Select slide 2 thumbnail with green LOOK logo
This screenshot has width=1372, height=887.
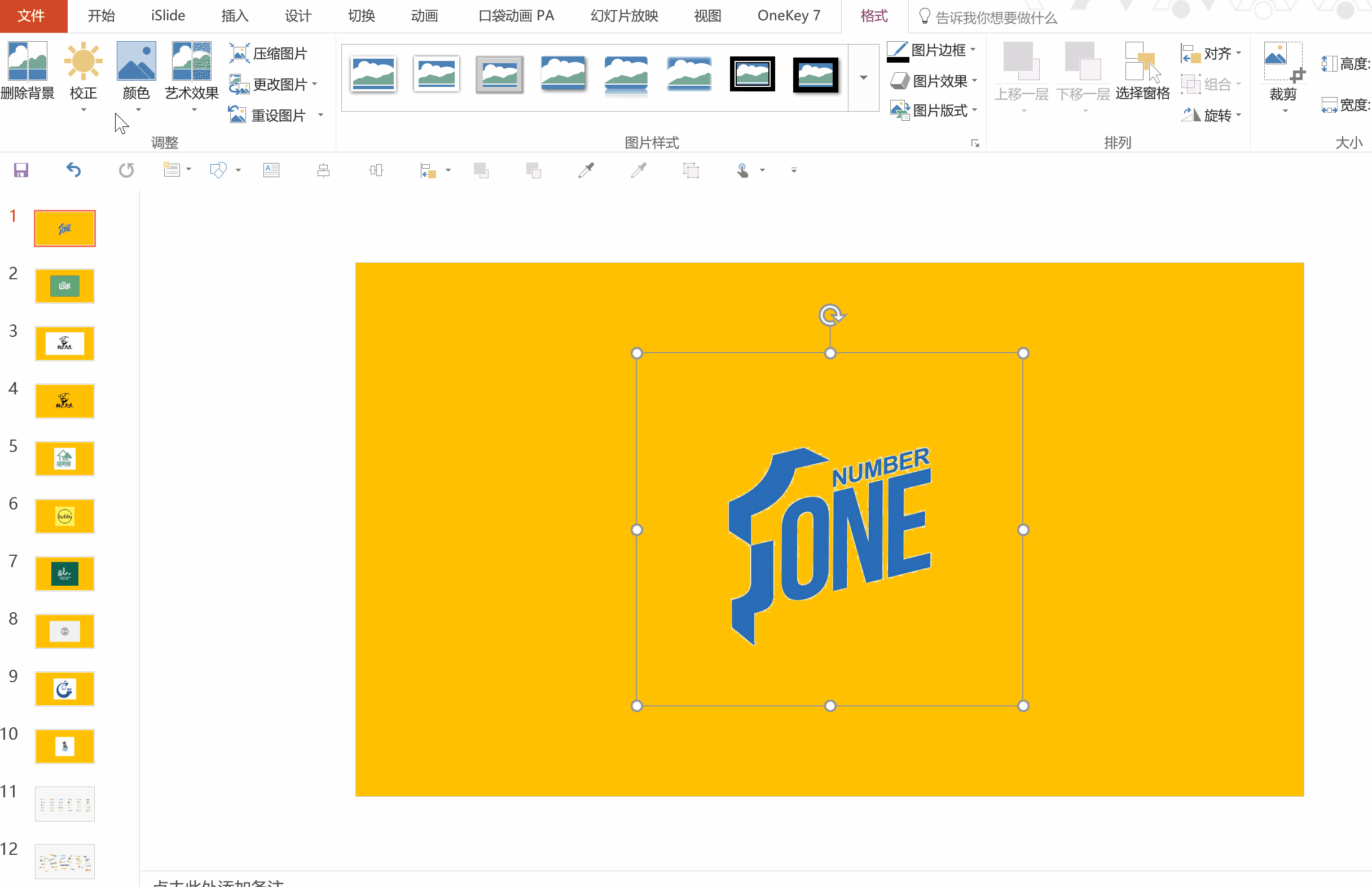pyautogui.click(x=65, y=286)
